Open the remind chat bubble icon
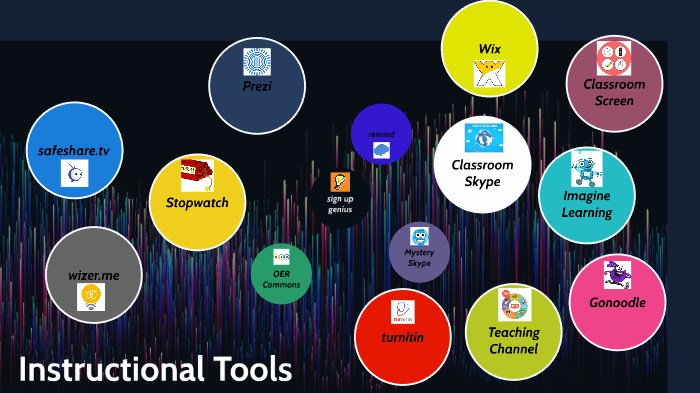The image size is (700, 393). [381, 151]
